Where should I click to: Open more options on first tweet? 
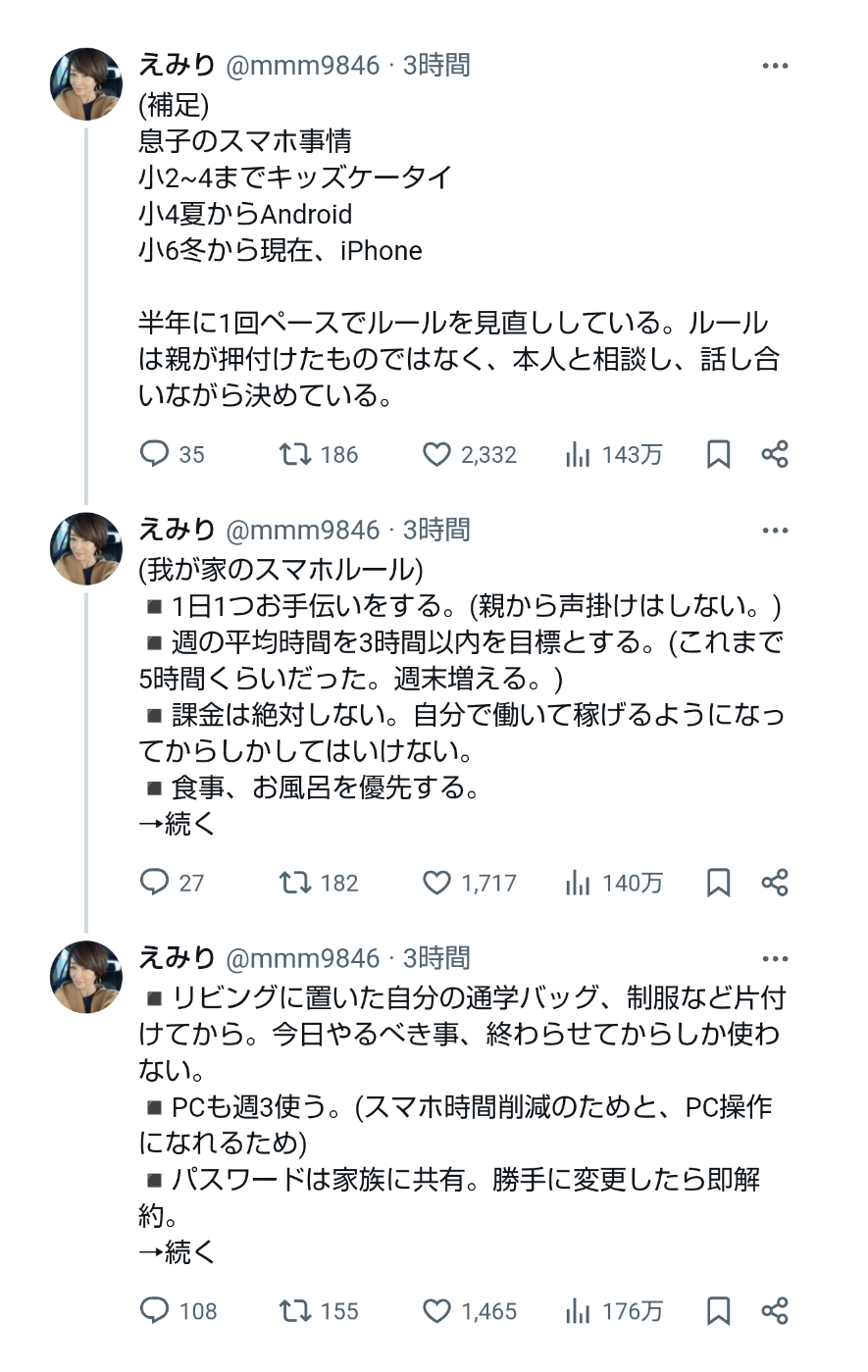[x=775, y=66]
